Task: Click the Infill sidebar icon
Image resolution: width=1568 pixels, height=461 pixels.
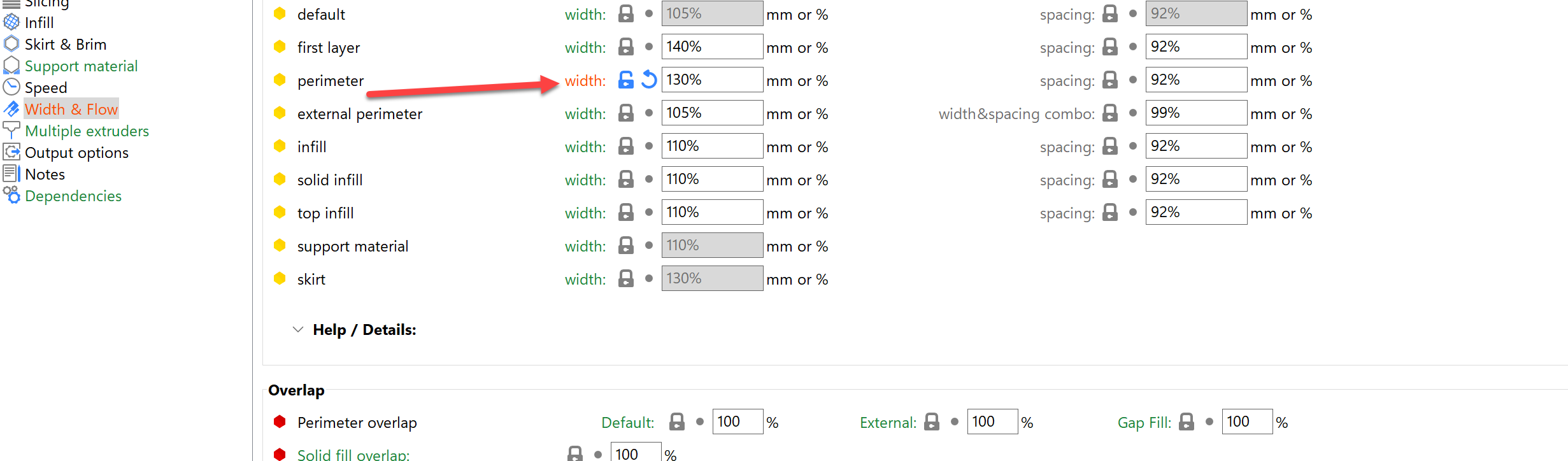Action: coord(10,22)
